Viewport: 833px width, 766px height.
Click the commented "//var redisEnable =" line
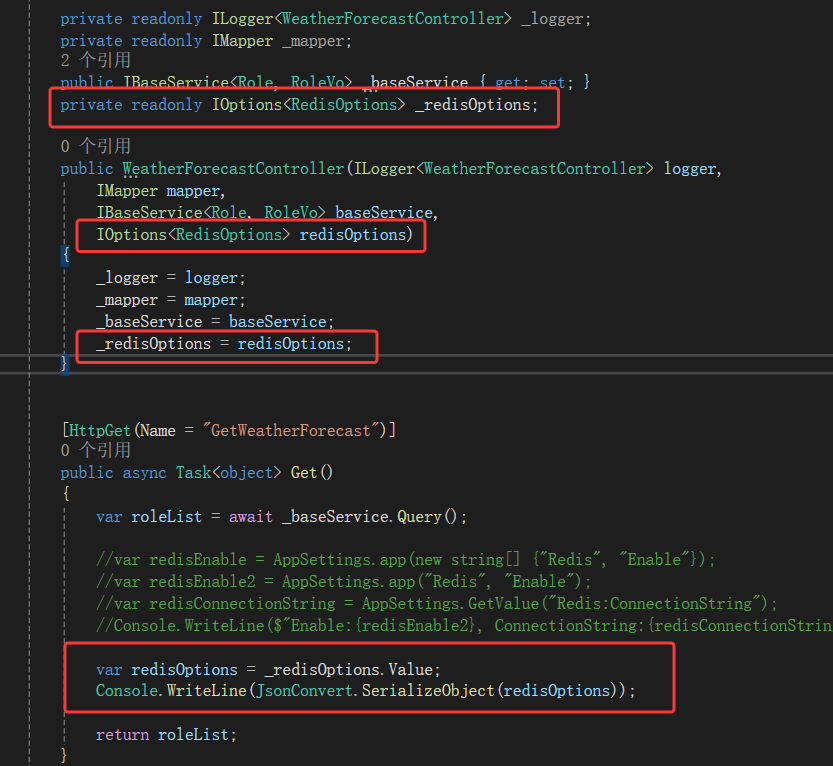coord(406,560)
